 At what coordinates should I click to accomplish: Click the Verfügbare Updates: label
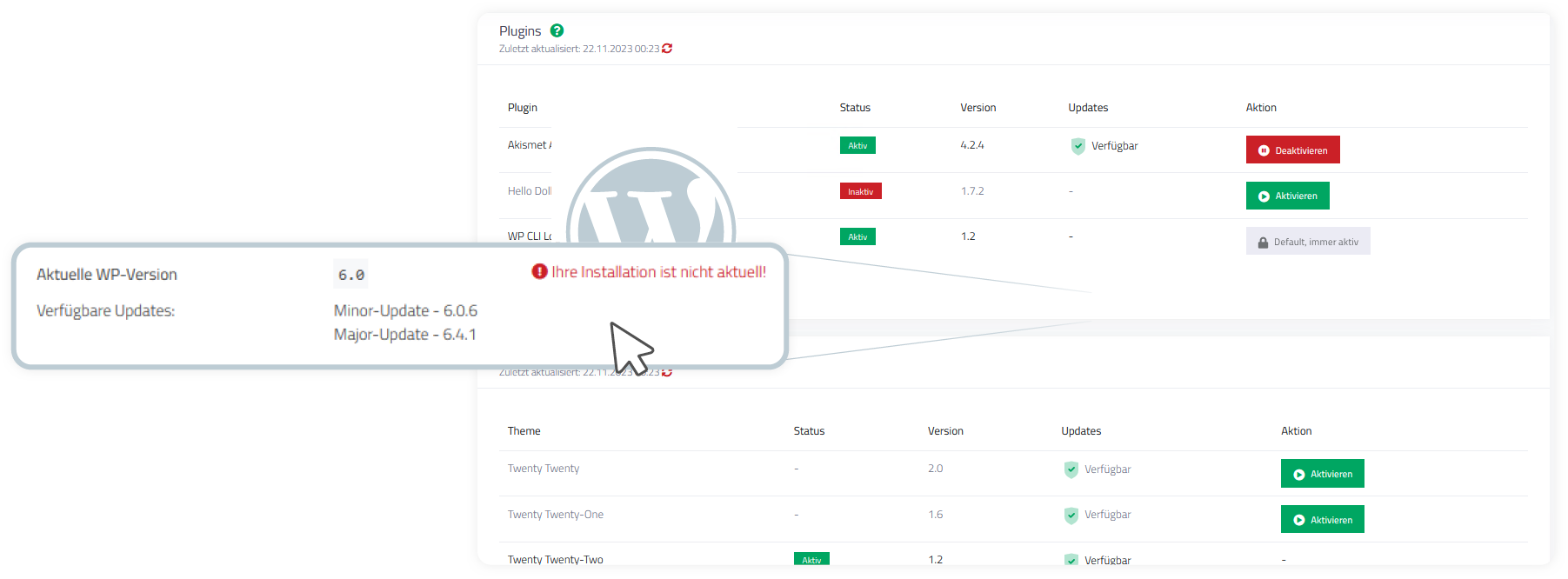105,311
